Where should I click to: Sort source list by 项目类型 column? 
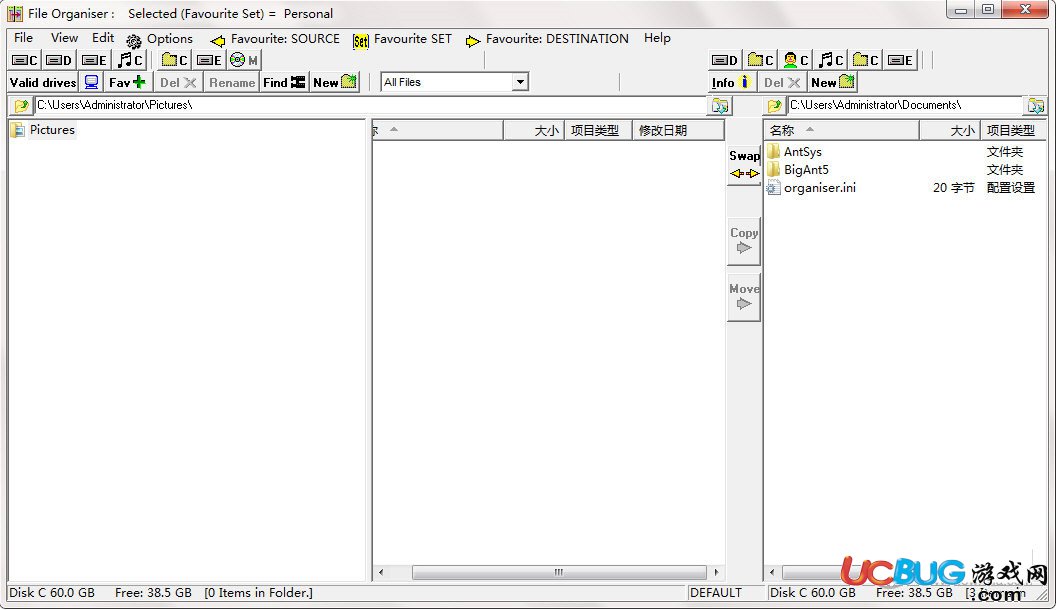point(598,131)
